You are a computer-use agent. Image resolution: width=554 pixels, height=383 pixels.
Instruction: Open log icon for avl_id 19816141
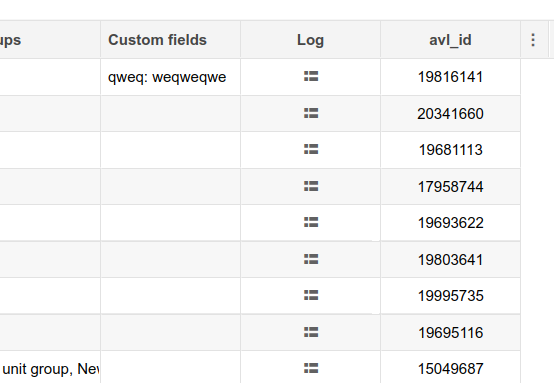pyautogui.click(x=311, y=76)
